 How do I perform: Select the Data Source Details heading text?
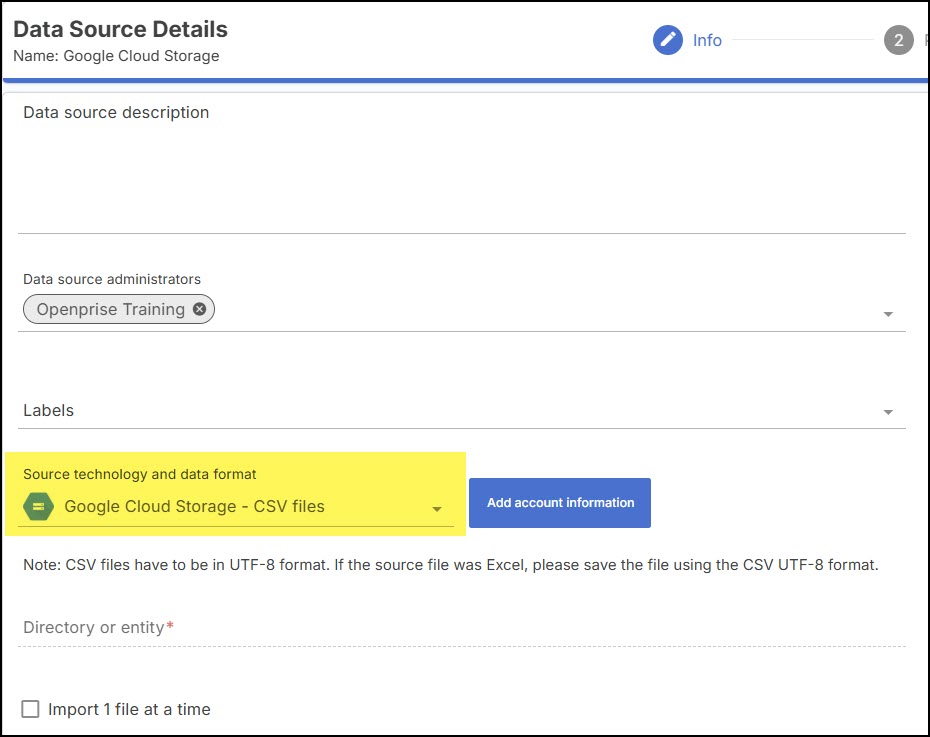(120, 29)
